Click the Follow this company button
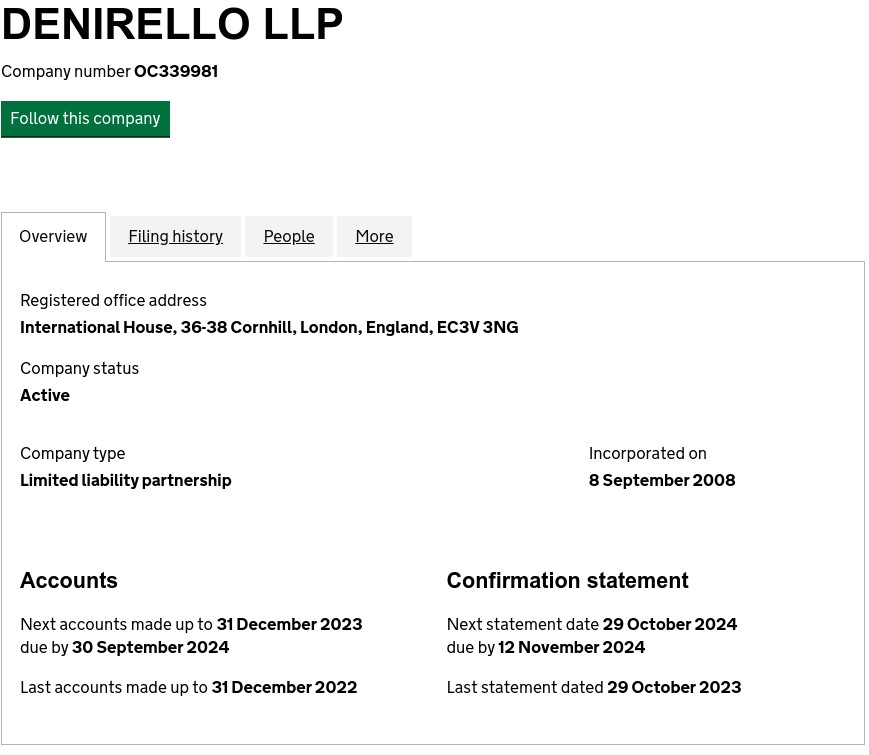This screenshot has height=755, width=869. coord(85,119)
